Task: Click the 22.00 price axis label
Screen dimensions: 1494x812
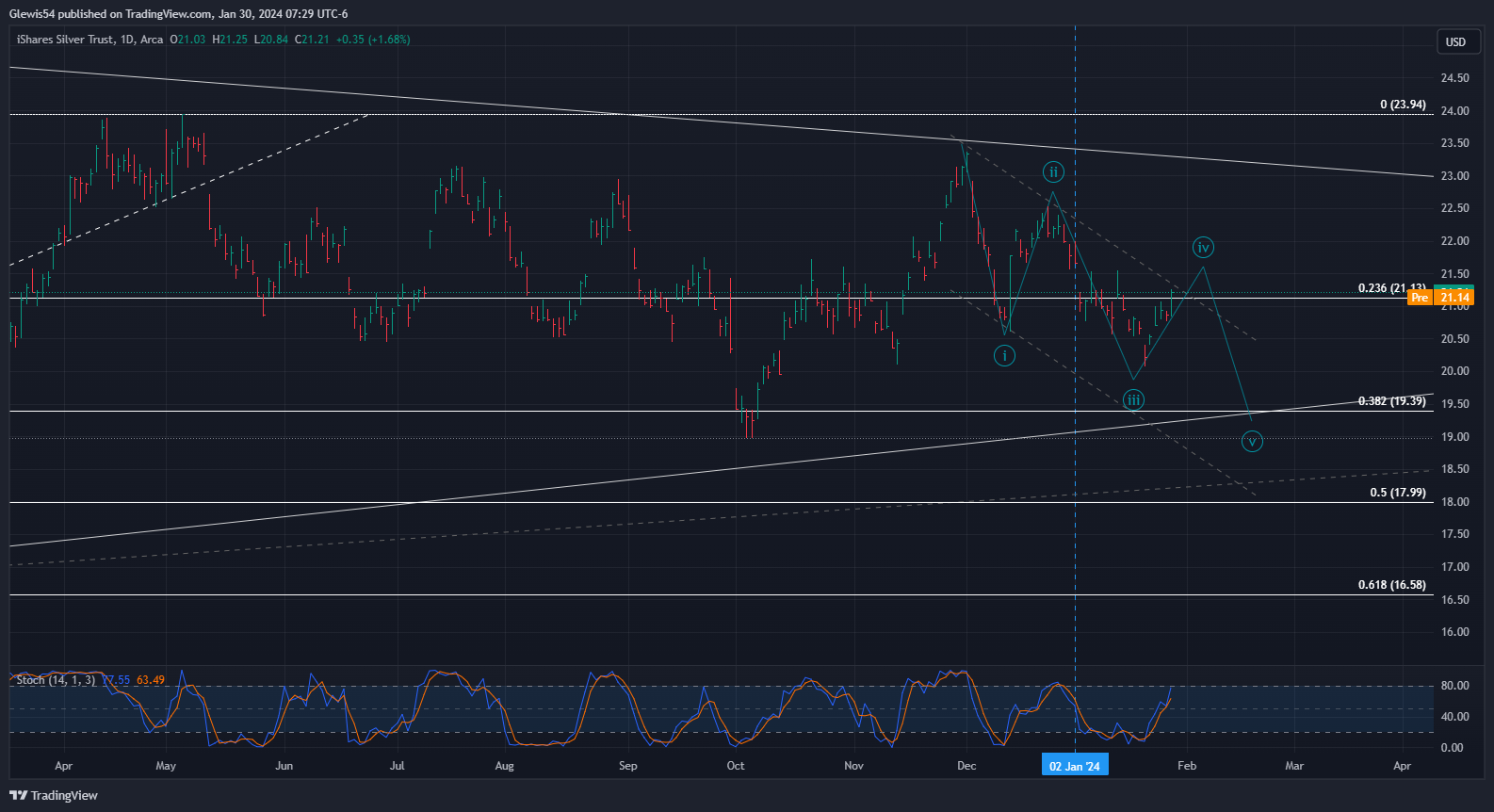Action: point(1454,241)
